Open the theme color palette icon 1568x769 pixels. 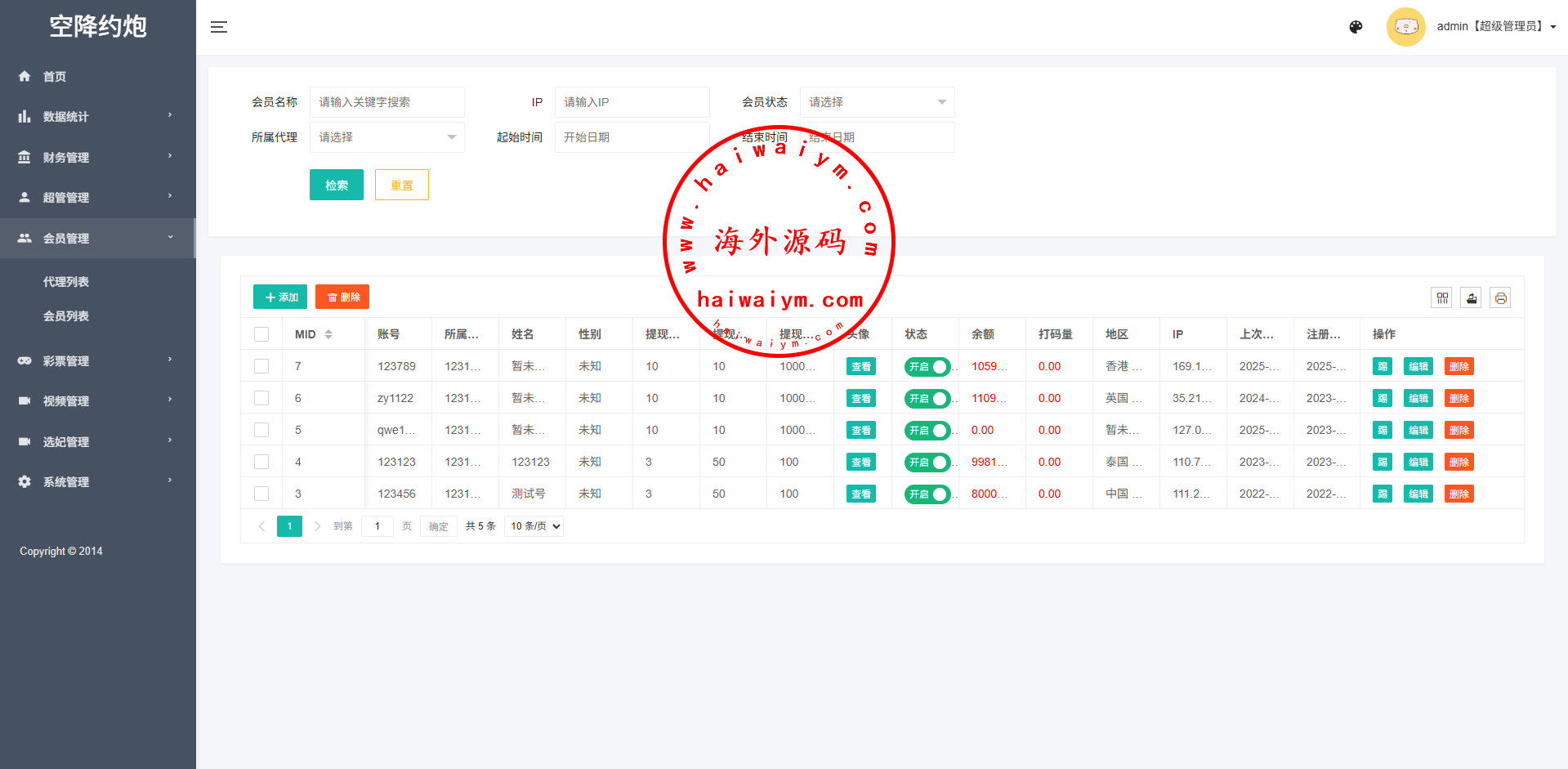point(1356,27)
